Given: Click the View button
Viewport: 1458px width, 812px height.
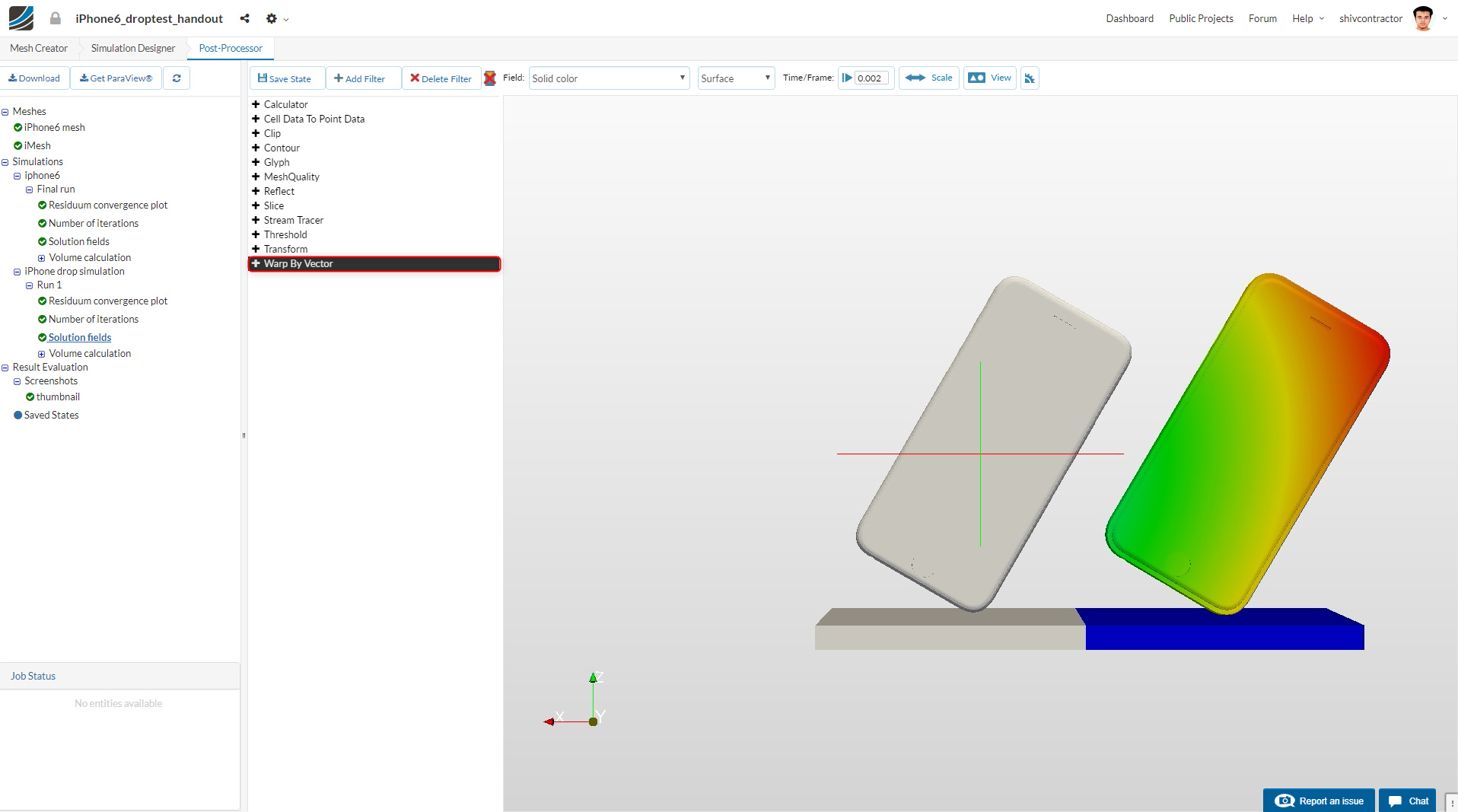Looking at the screenshot, I should coord(990,78).
